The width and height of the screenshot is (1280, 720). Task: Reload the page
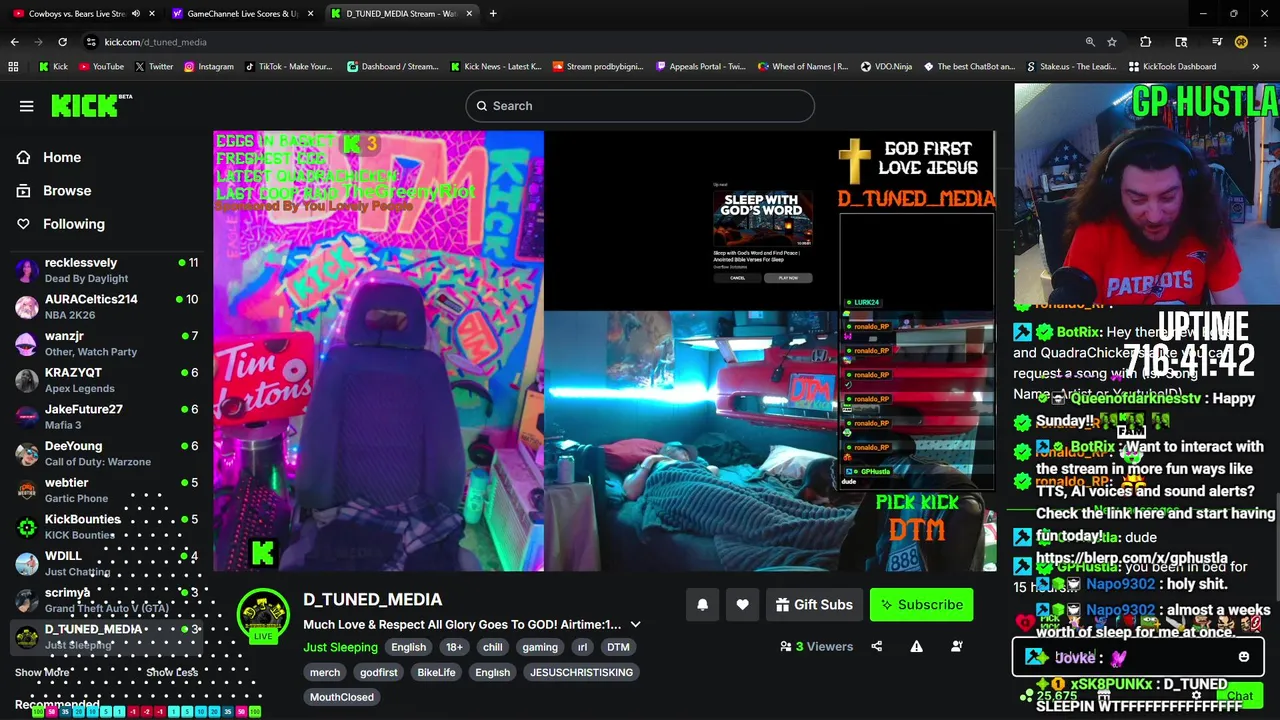(62, 42)
